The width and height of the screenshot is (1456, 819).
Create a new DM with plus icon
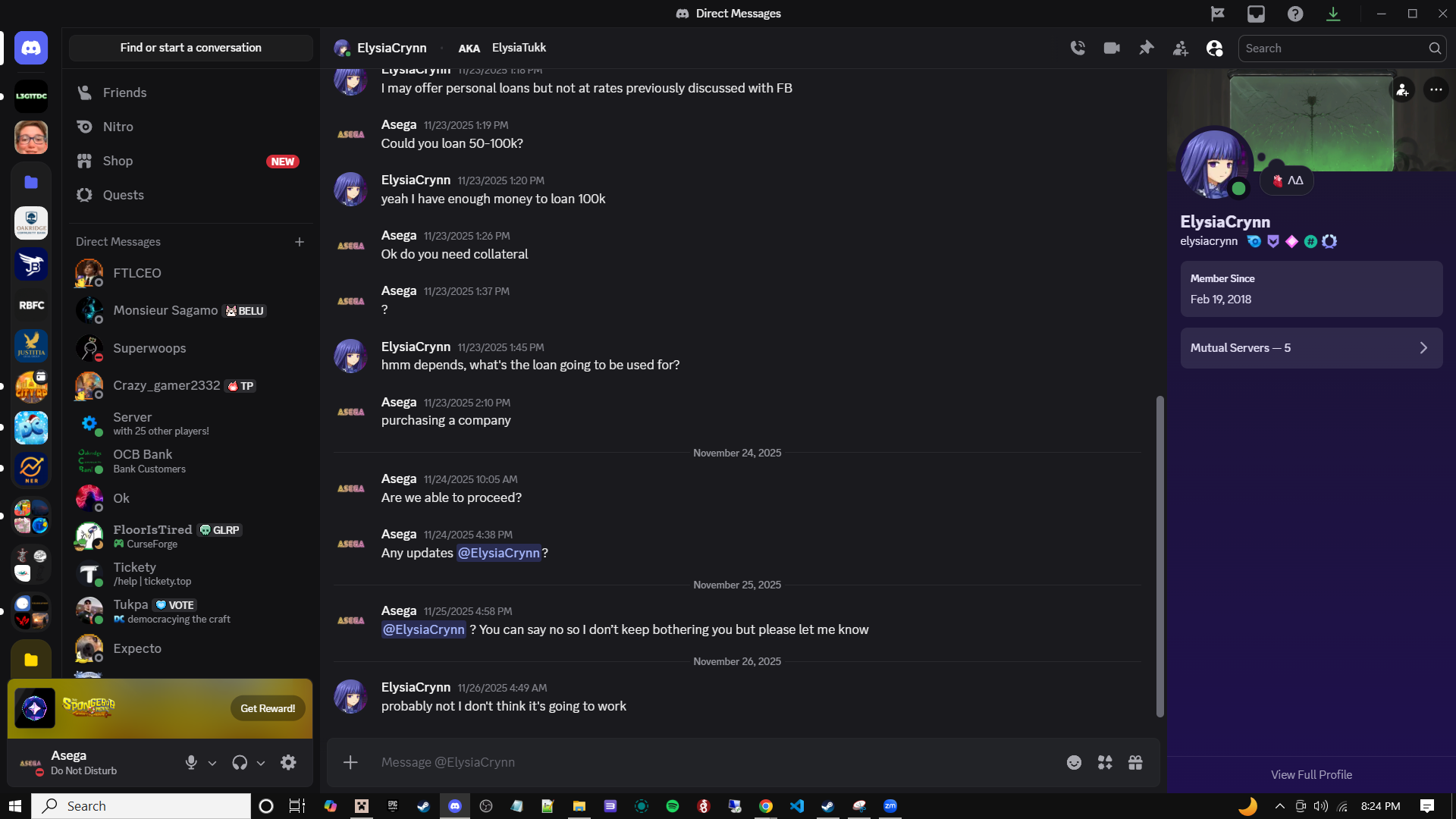(x=300, y=242)
